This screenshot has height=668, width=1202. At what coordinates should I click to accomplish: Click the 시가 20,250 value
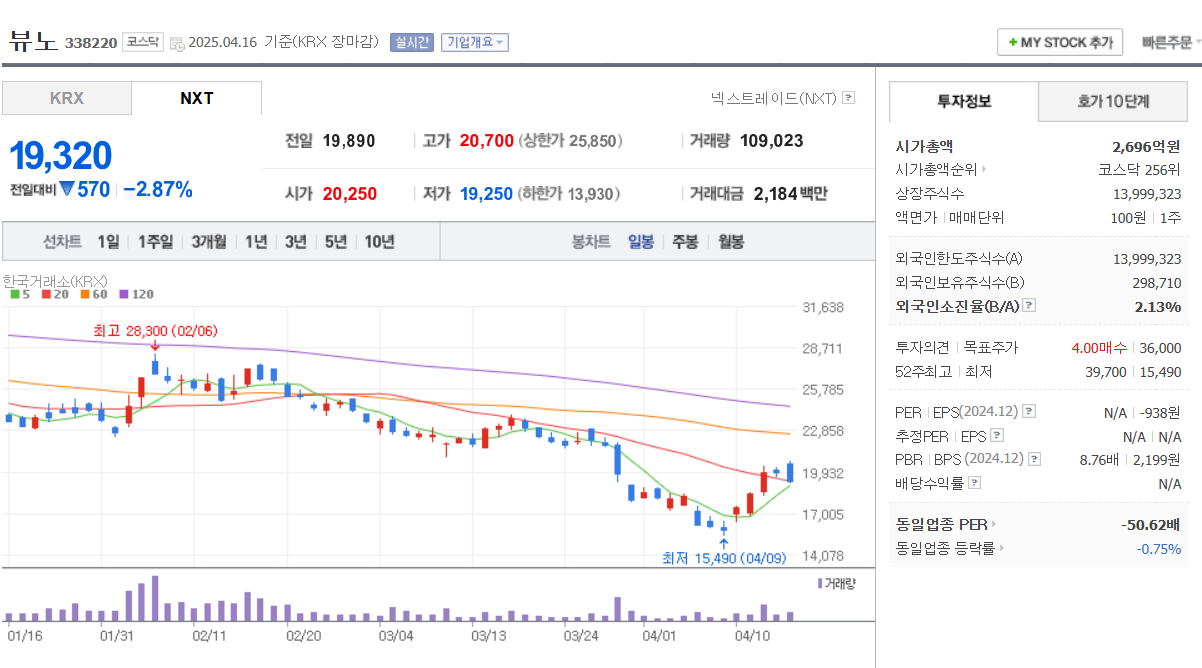click(x=350, y=193)
